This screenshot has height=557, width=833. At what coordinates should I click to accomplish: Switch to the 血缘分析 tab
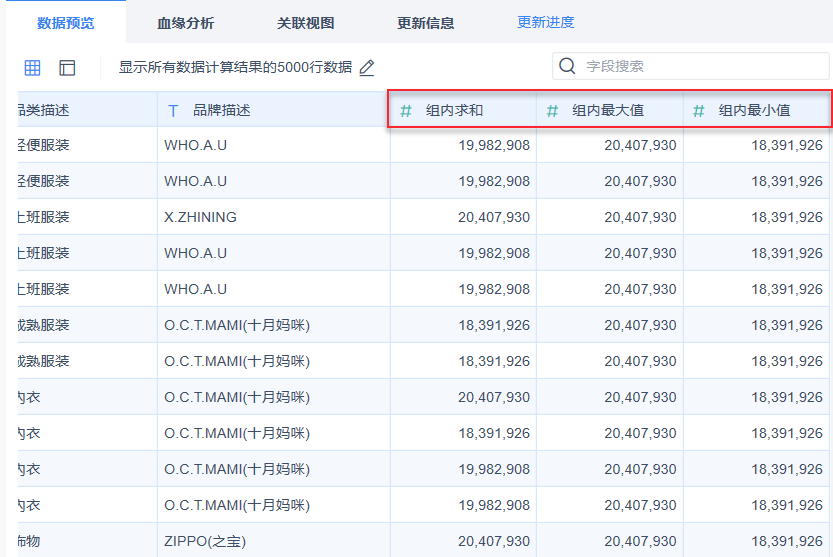point(185,22)
